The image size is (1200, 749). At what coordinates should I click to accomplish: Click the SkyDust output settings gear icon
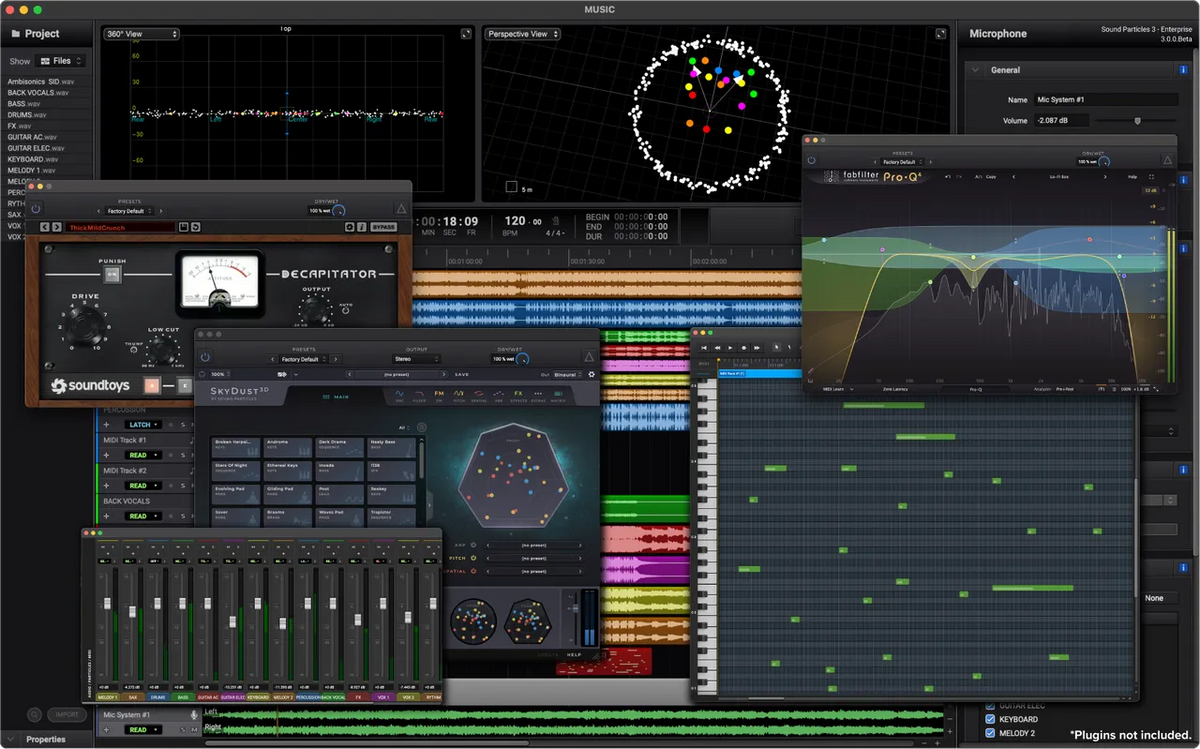(593, 373)
